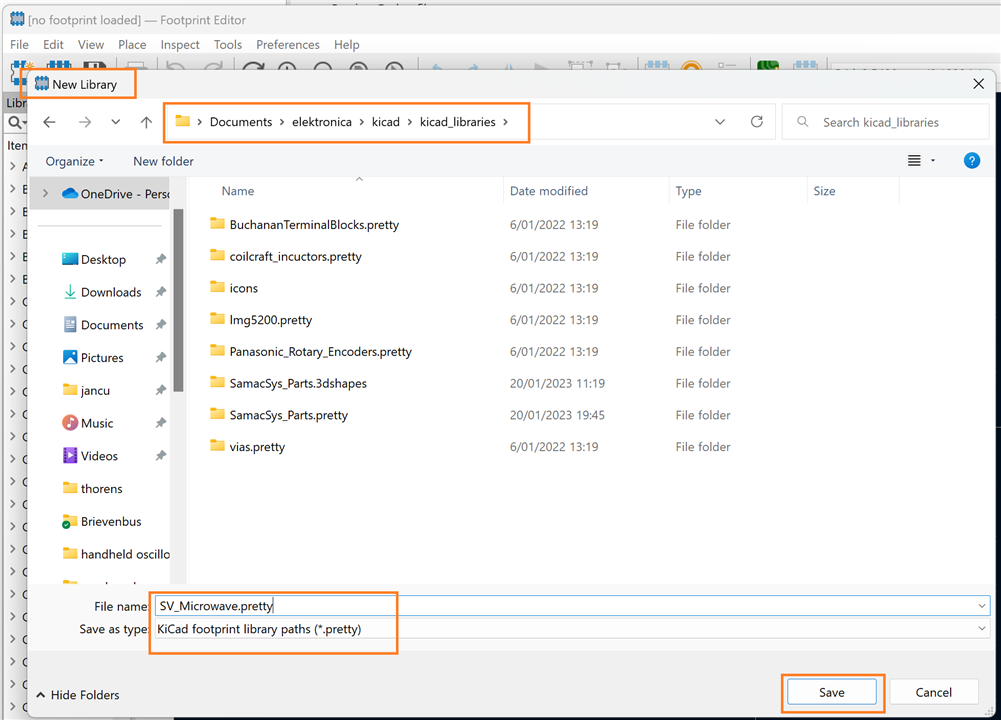Go up one folder level with up arrow
Image resolution: width=1001 pixels, height=720 pixels.
146,122
